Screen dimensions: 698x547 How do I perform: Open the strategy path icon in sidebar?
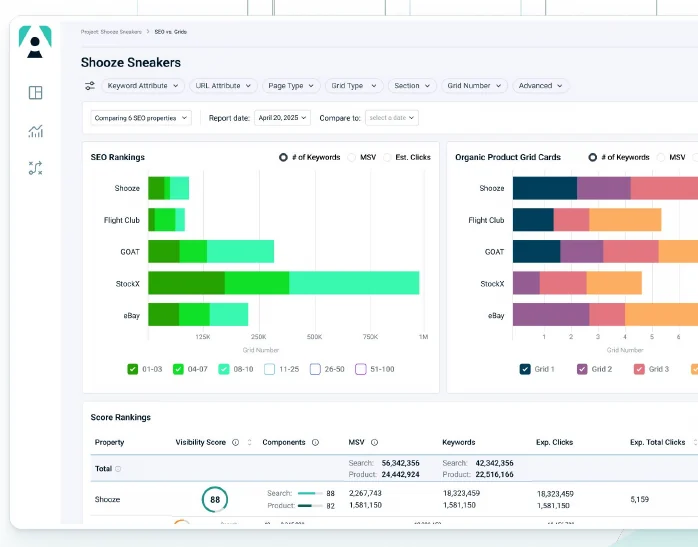[35, 168]
